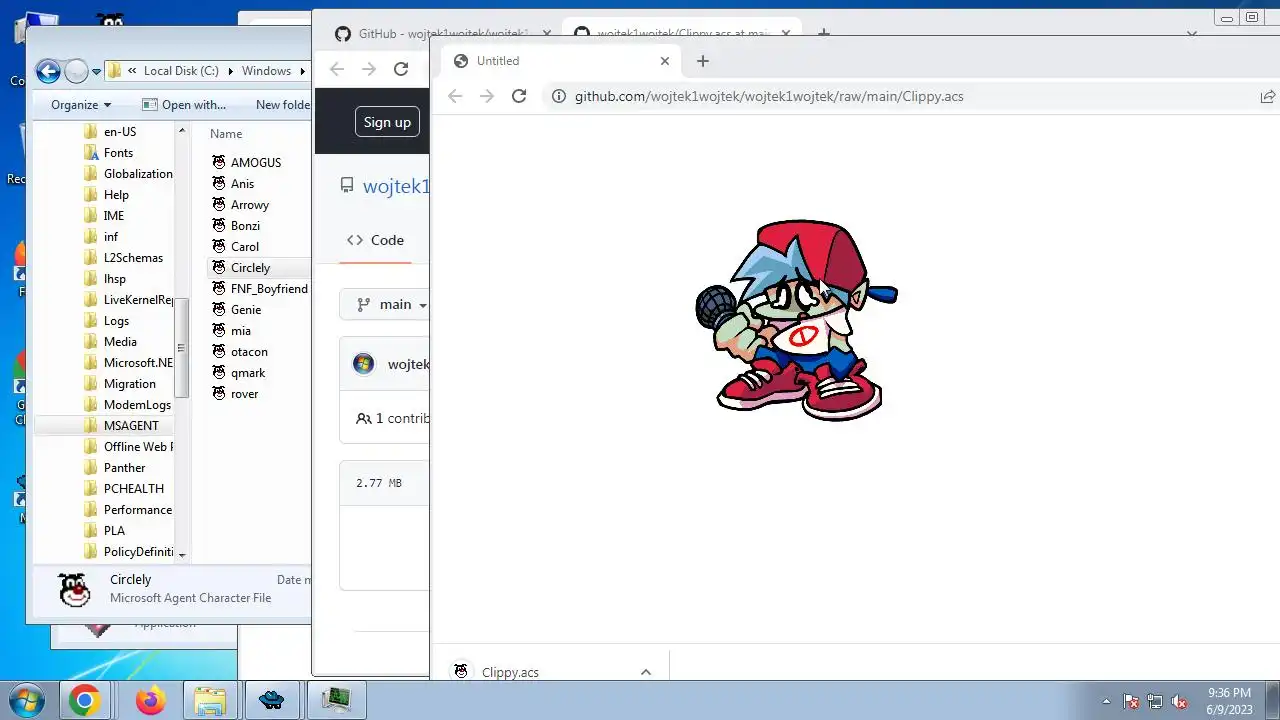Viewport: 1280px width, 720px height.
Task: Open recent pages dropdown arrow in Explorer
Action: click(97, 71)
